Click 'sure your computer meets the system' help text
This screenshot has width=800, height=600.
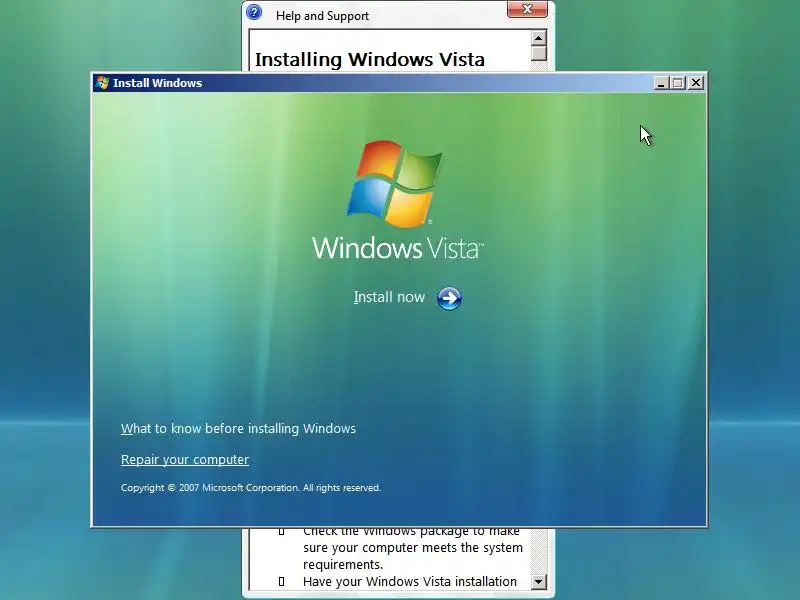(x=413, y=547)
